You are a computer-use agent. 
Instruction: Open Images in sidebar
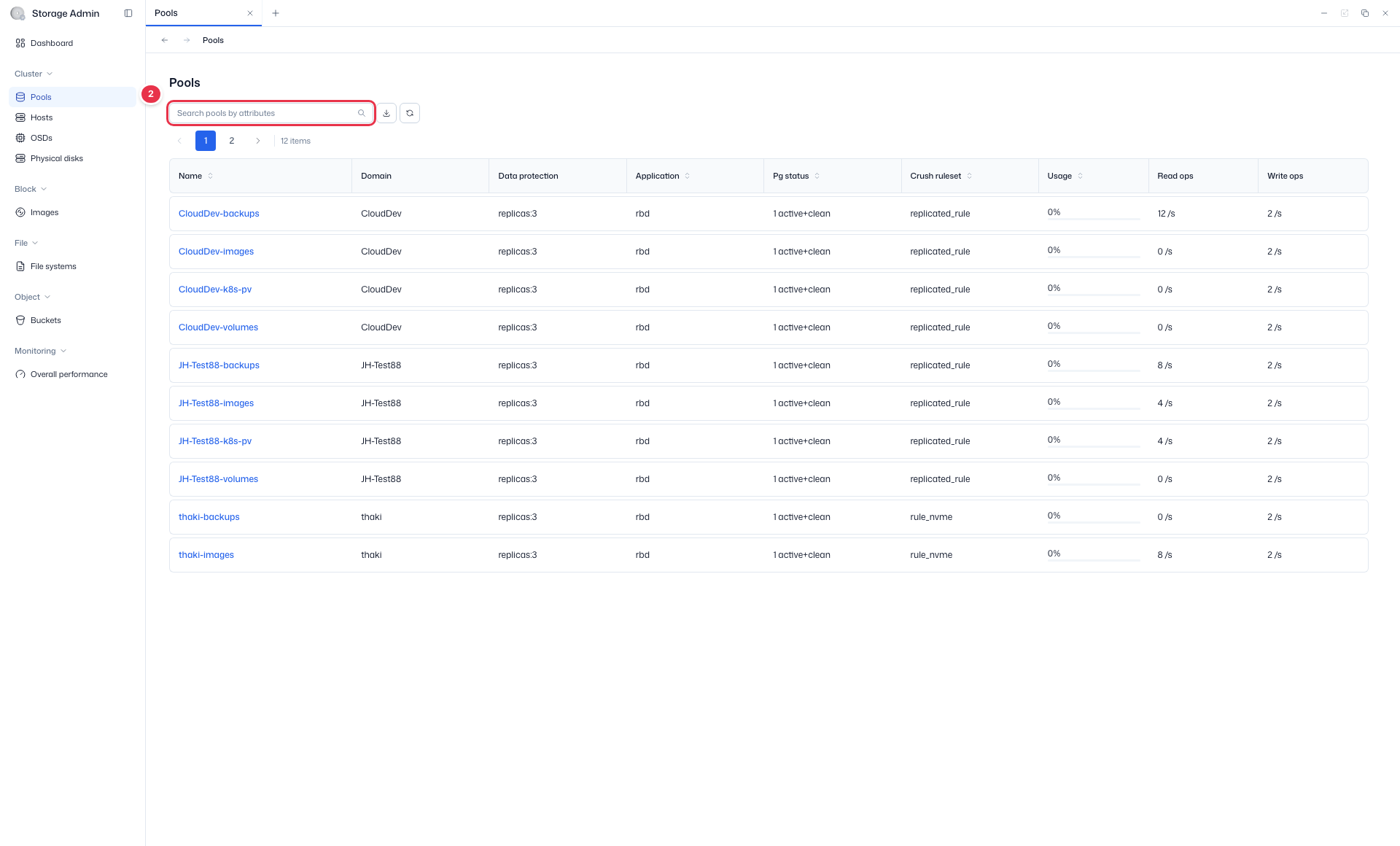point(72,212)
